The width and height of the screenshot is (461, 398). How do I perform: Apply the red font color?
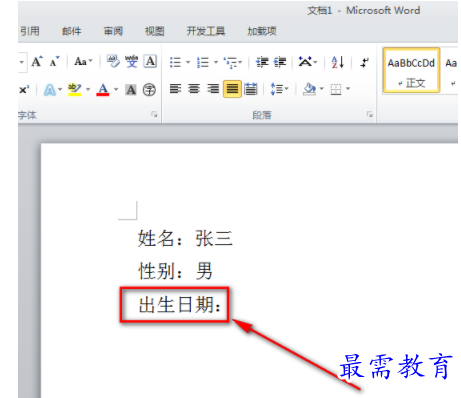tap(103, 90)
